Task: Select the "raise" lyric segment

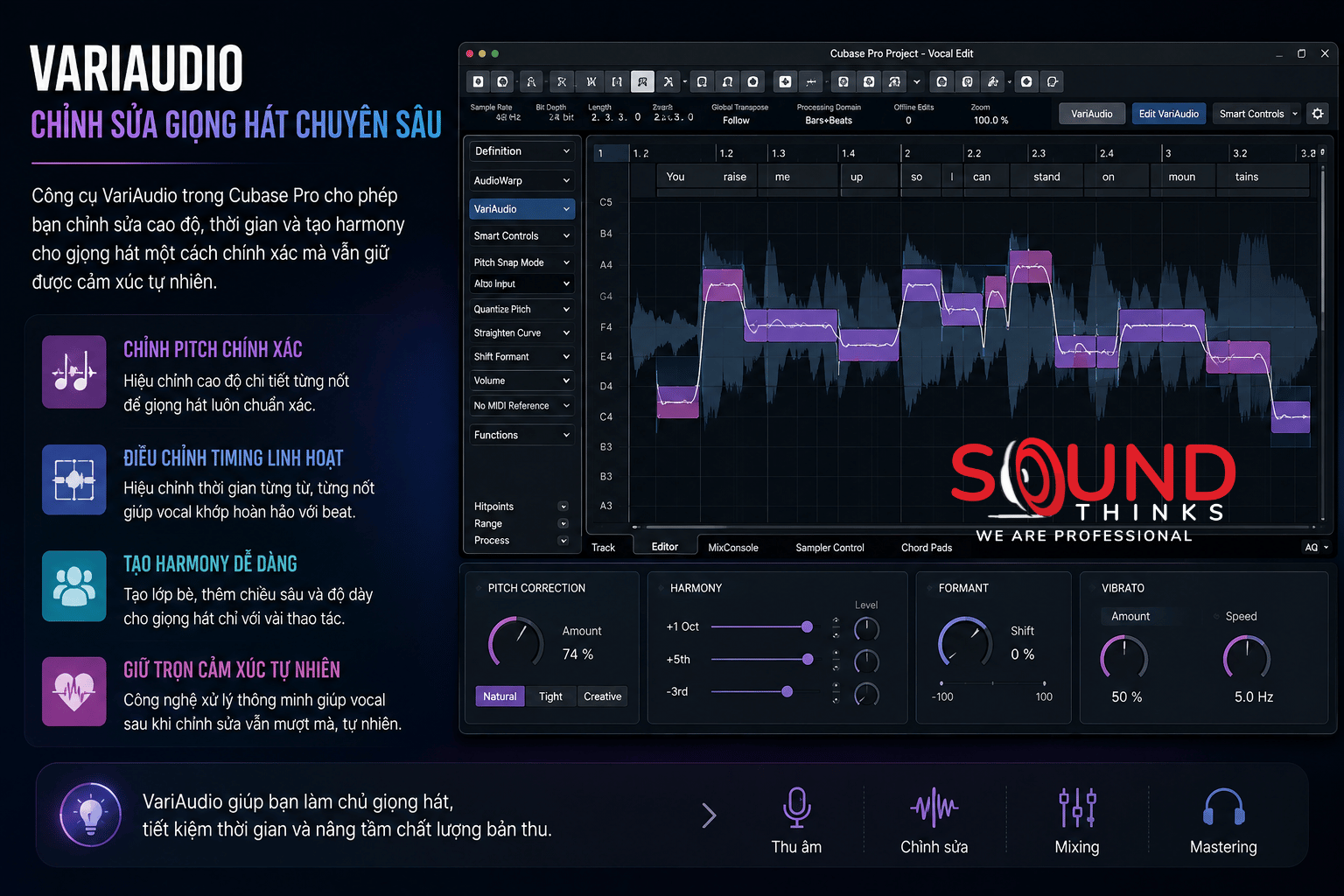Action: [734, 177]
